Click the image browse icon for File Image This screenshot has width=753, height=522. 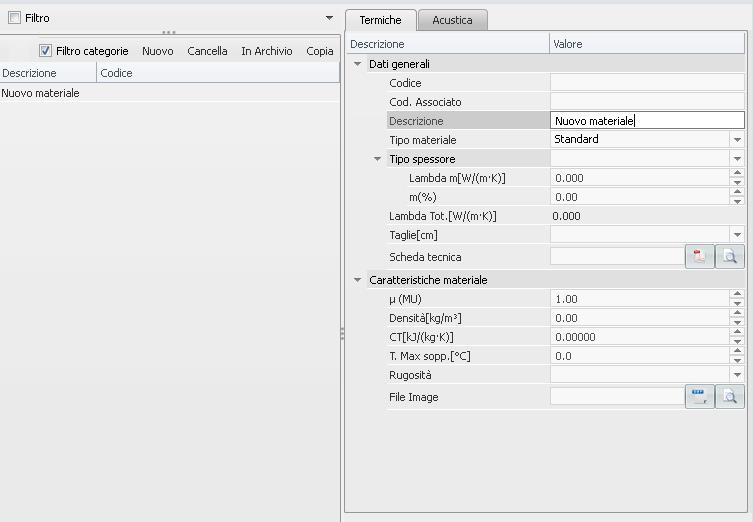click(x=699, y=397)
